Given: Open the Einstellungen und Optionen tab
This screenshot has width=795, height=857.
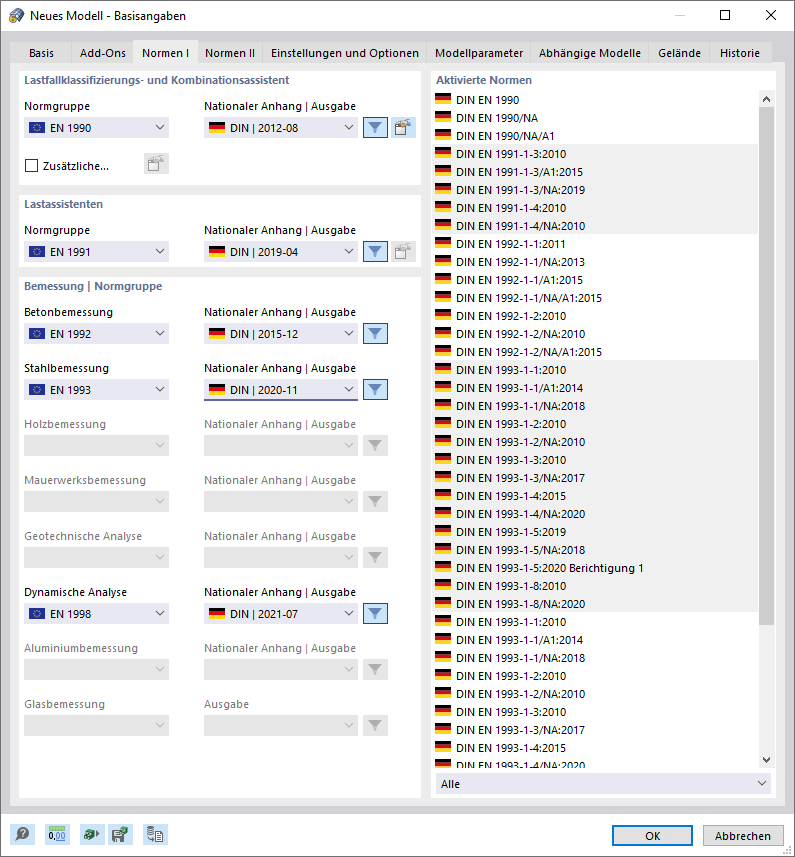Looking at the screenshot, I should point(345,53).
